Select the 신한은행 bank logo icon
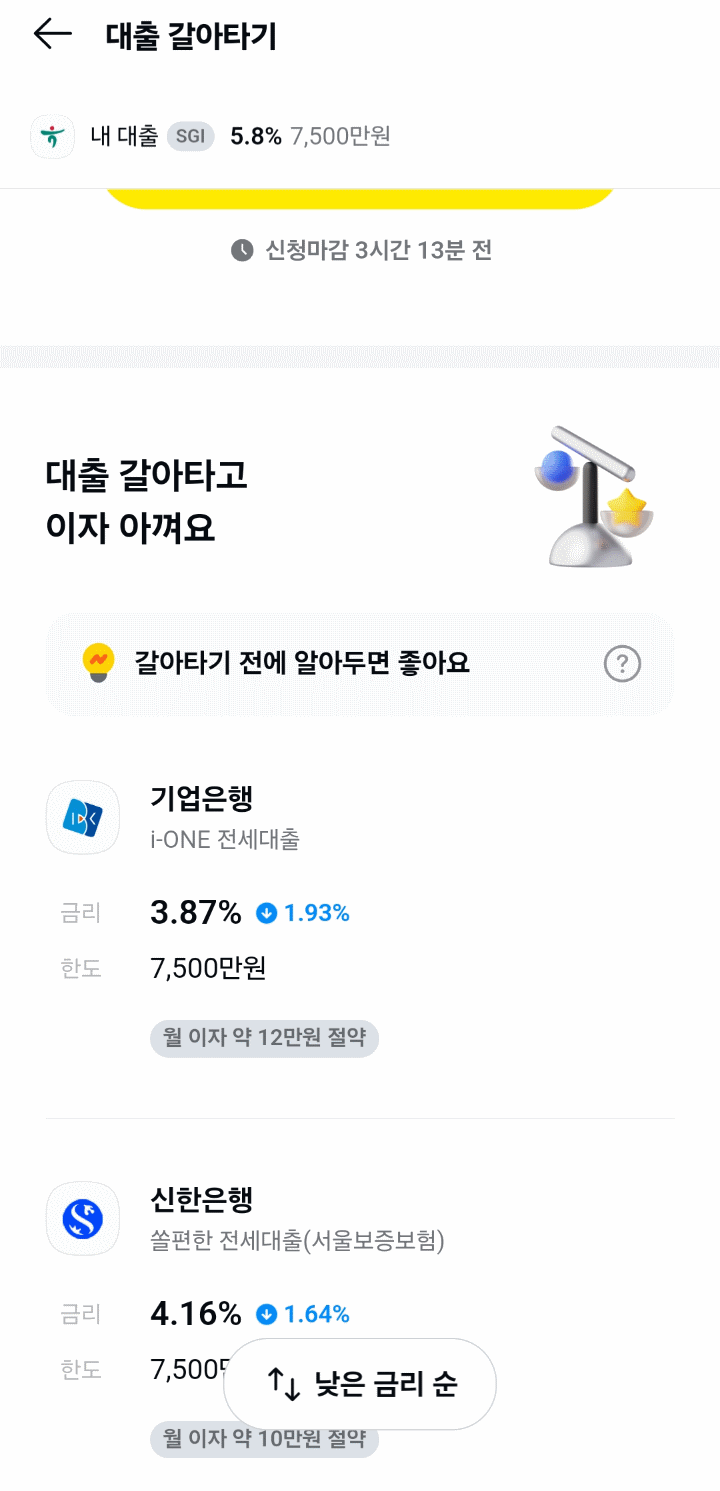The width and height of the screenshot is (720, 1491). 82,1218
